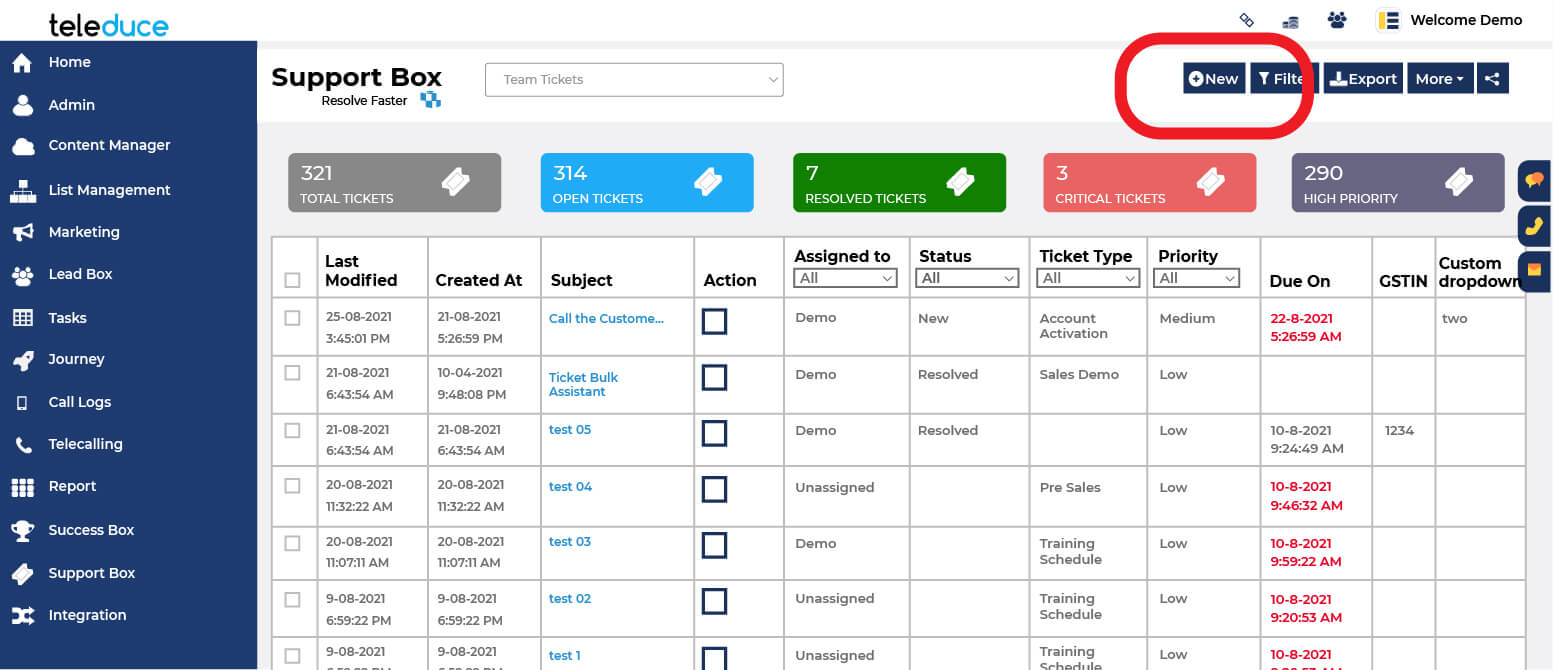Open the email panel
Viewport: 1553px width, 670px height.
[x=1534, y=271]
